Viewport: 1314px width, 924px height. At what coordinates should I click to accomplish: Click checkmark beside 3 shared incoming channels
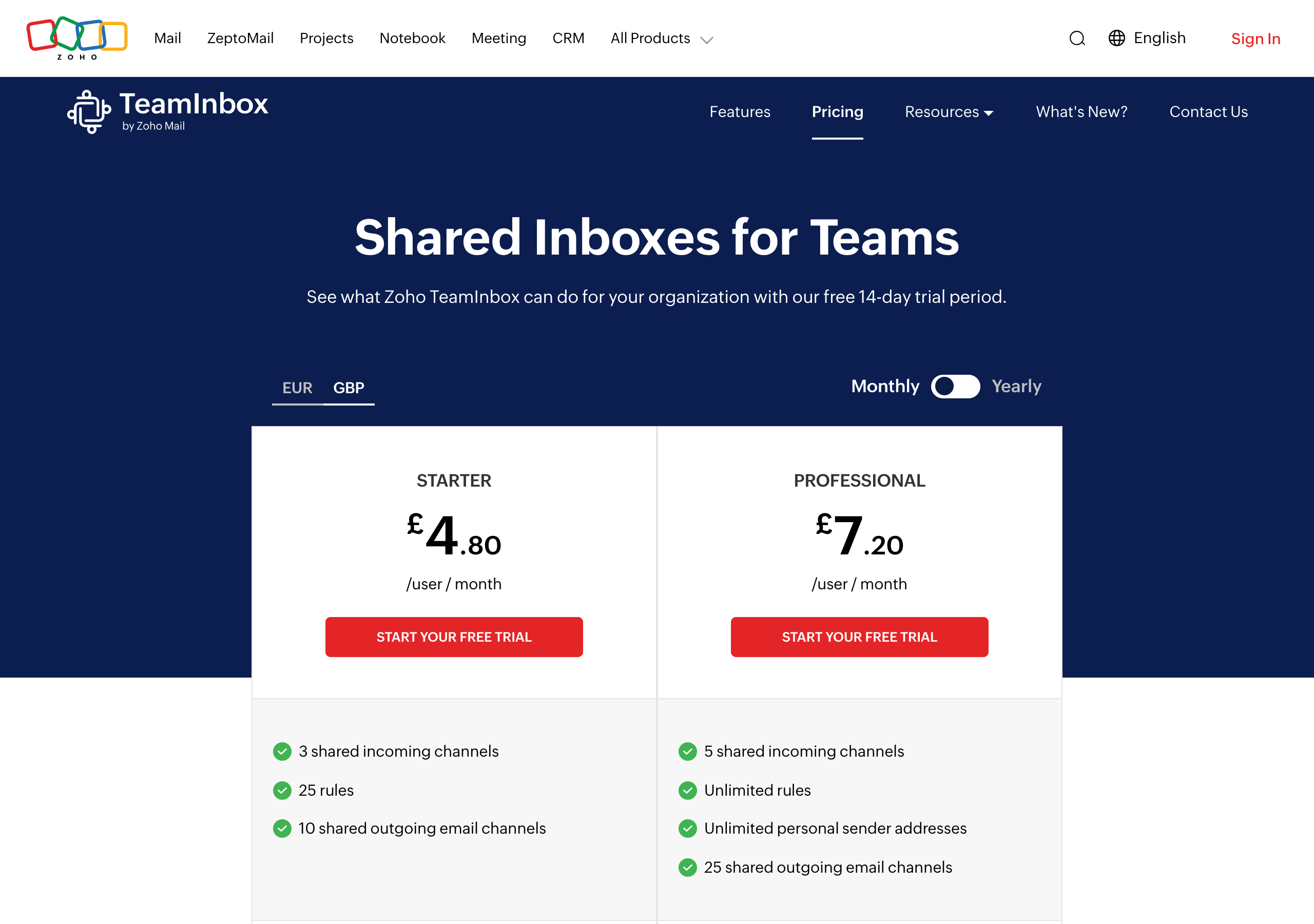(282, 751)
